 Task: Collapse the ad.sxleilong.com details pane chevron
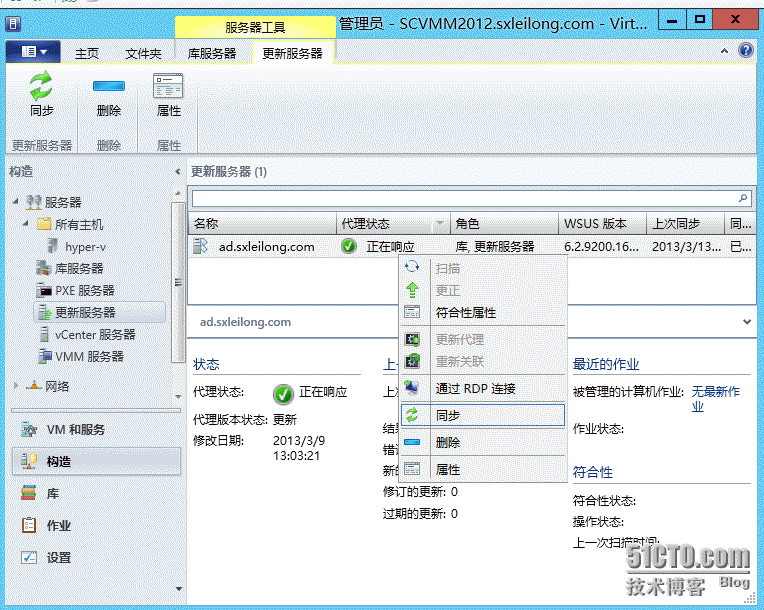746,322
